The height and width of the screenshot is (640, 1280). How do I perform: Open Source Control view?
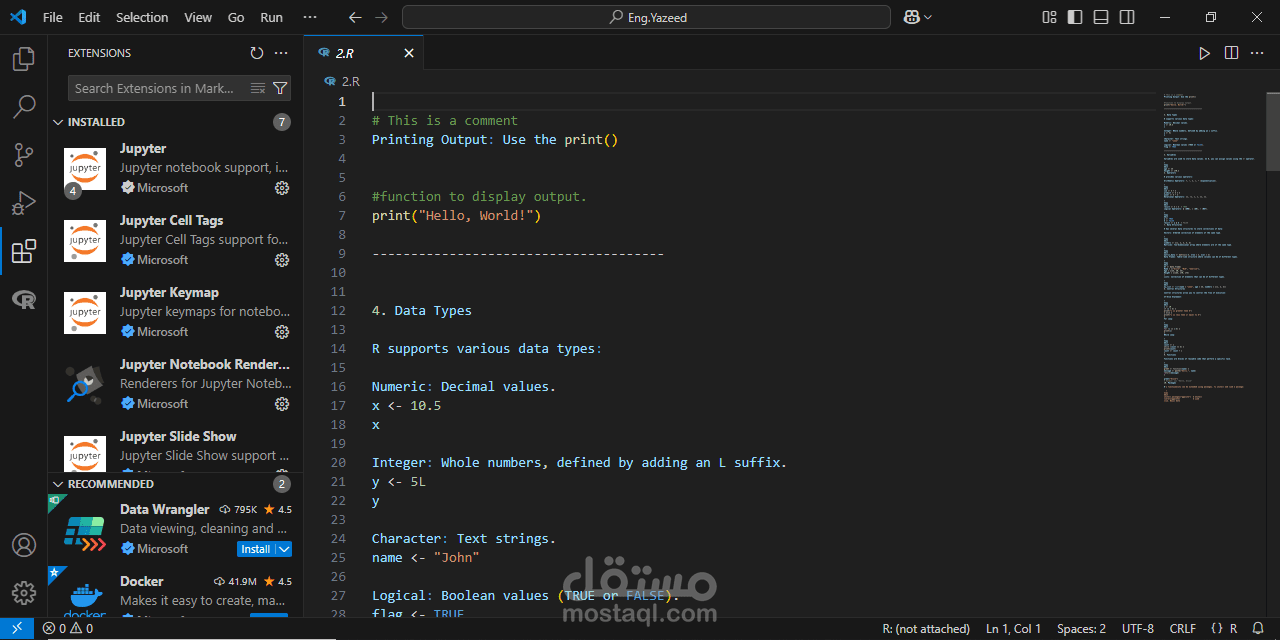click(24, 155)
